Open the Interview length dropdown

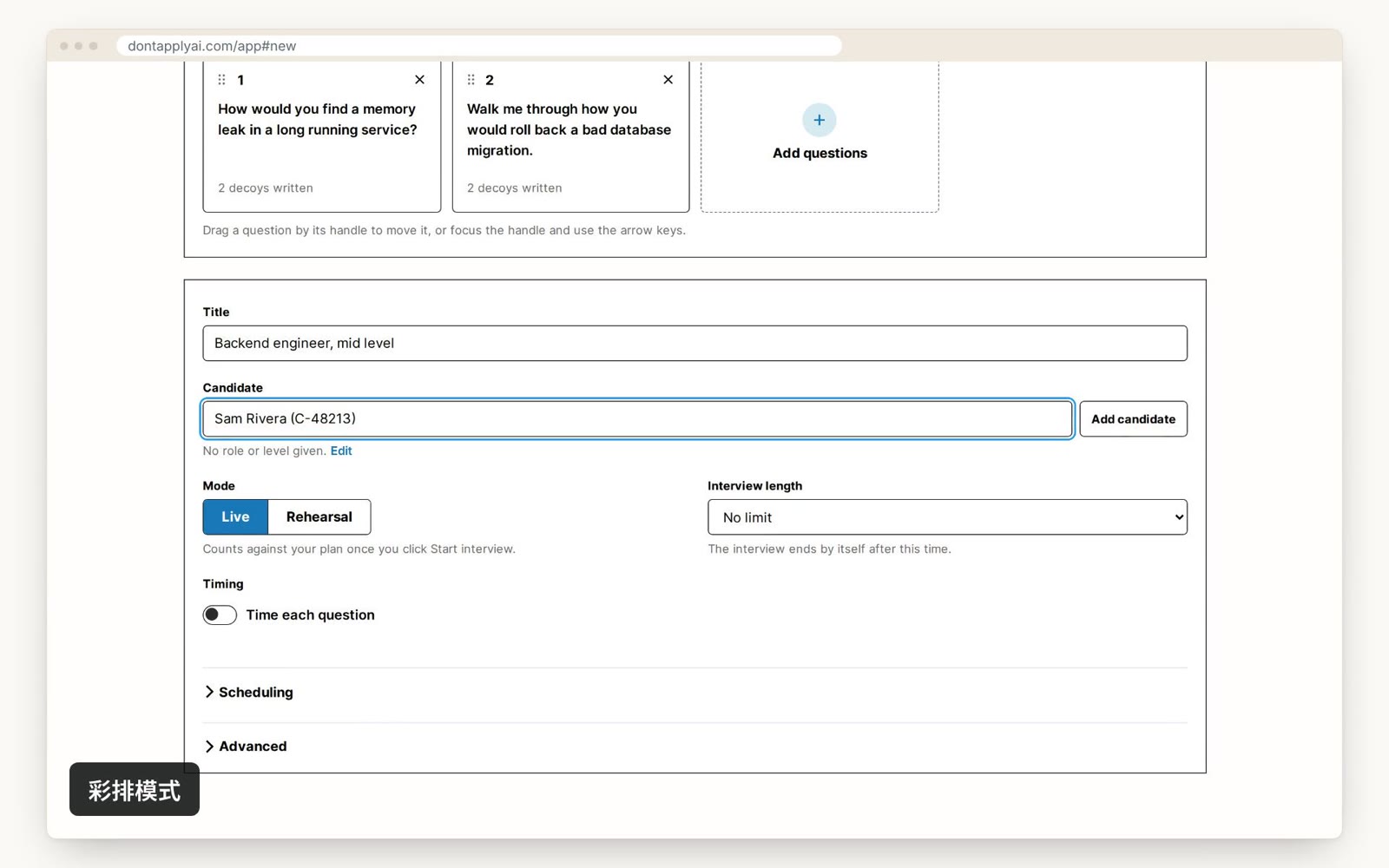(x=947, y=517)
